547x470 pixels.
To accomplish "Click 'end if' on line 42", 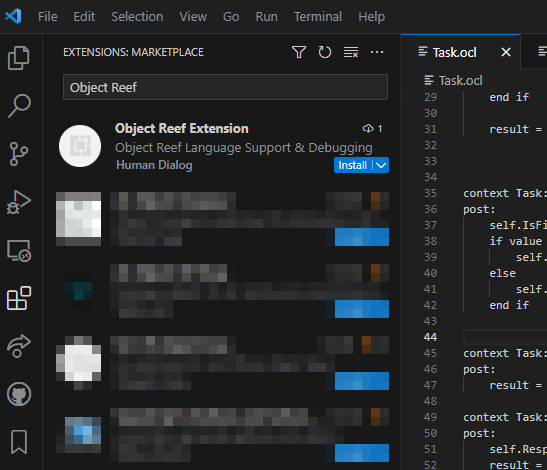I will [x=509, y=305].
